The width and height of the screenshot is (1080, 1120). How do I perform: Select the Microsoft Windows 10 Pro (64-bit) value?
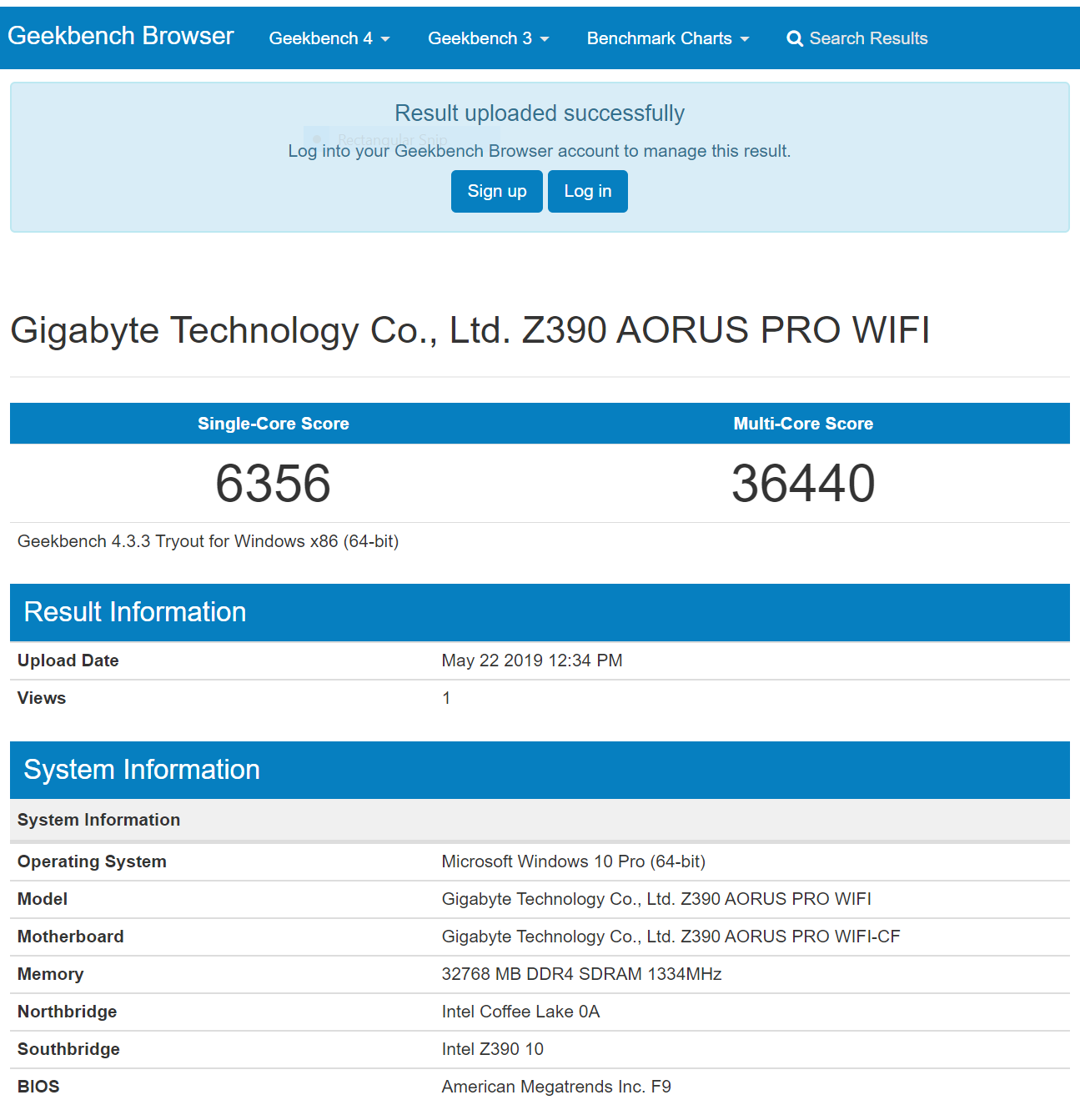coord(574,861)
